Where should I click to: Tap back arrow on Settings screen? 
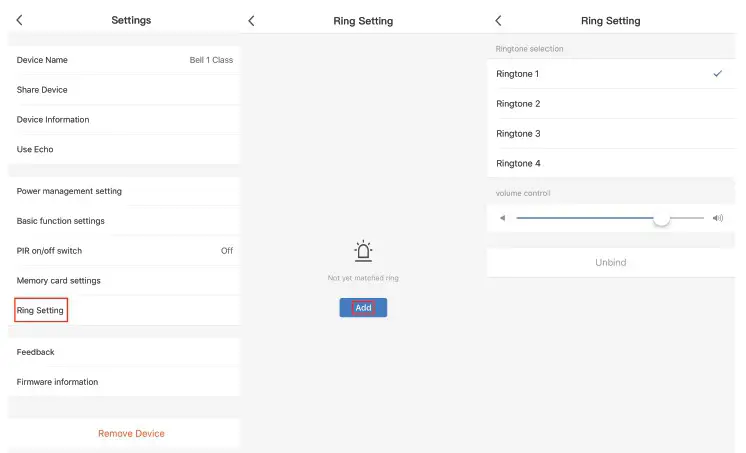[x=19, y=20]
